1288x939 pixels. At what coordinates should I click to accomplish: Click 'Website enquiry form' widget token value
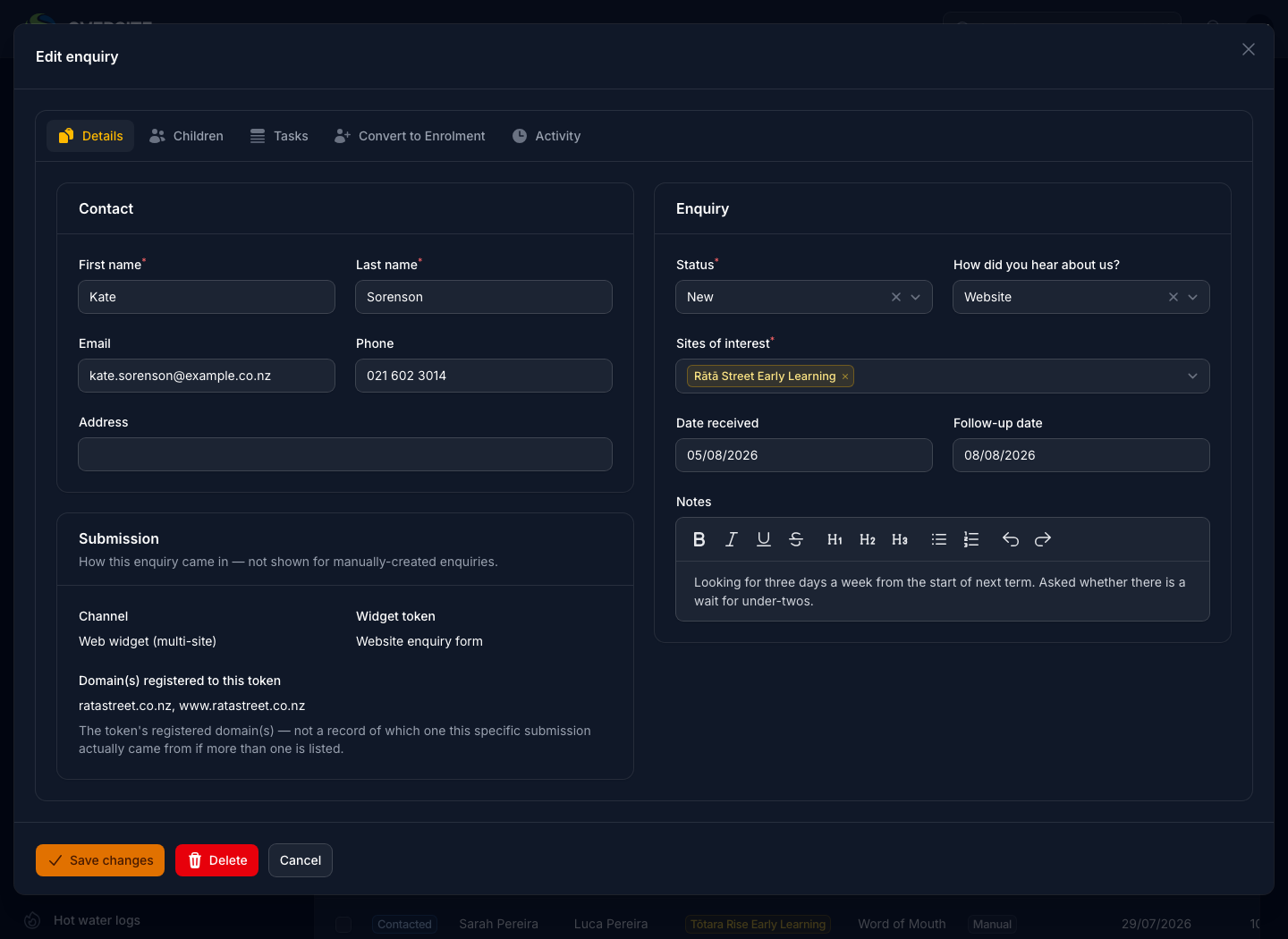click(x=419, y=641)
